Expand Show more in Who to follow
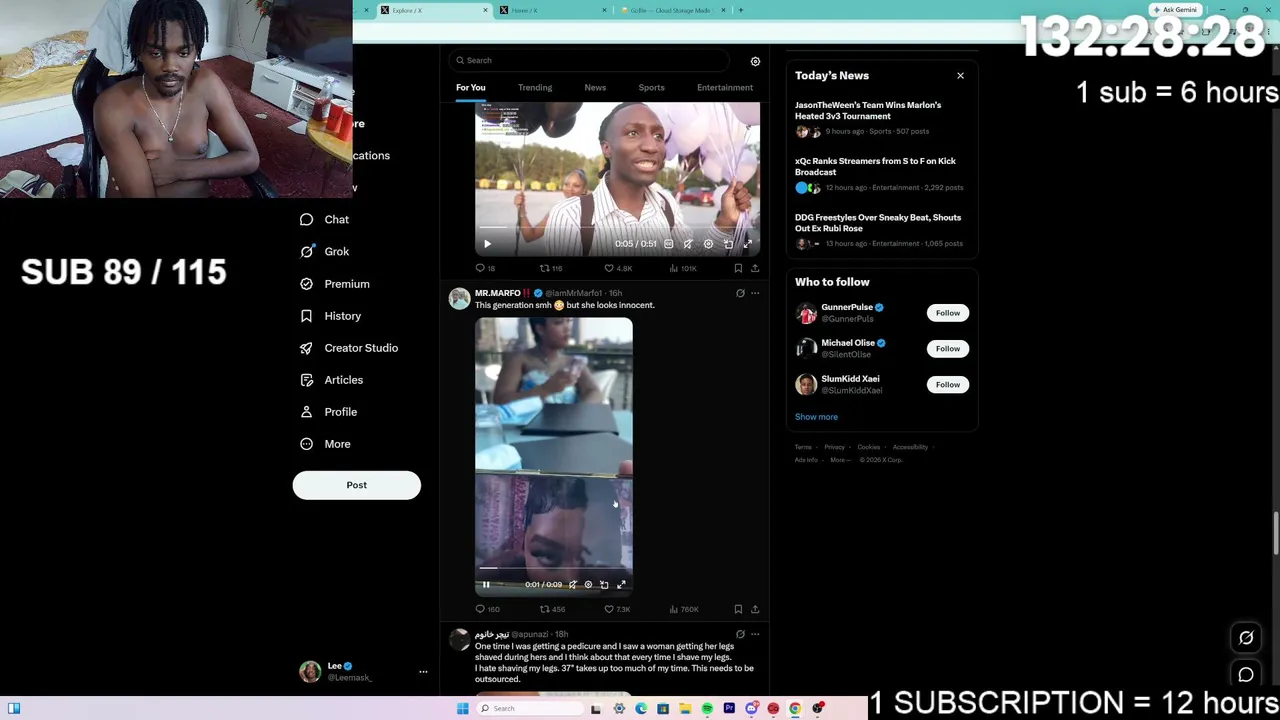Screen dimensions: 1280x720 [x=816, y=417]
